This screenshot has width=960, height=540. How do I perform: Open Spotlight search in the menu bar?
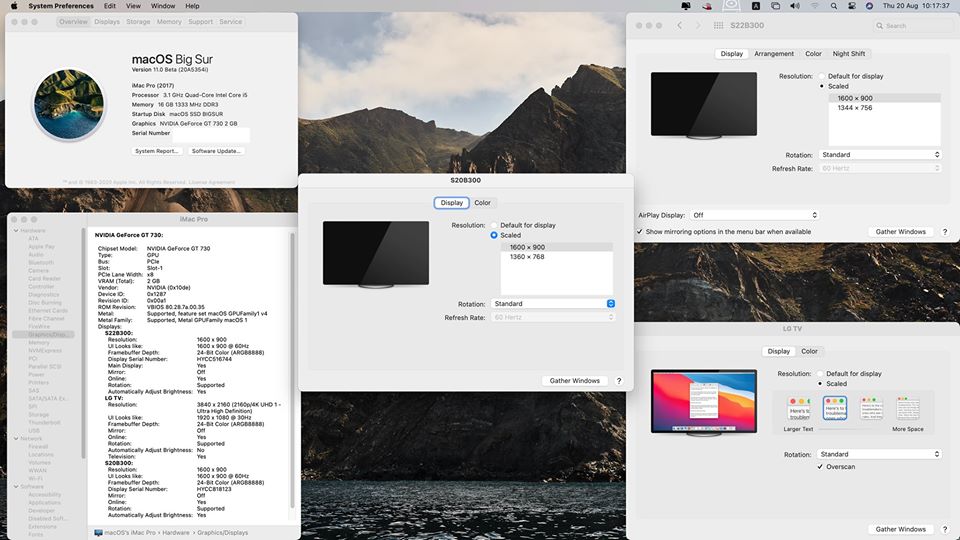click(x=833, y=6)
